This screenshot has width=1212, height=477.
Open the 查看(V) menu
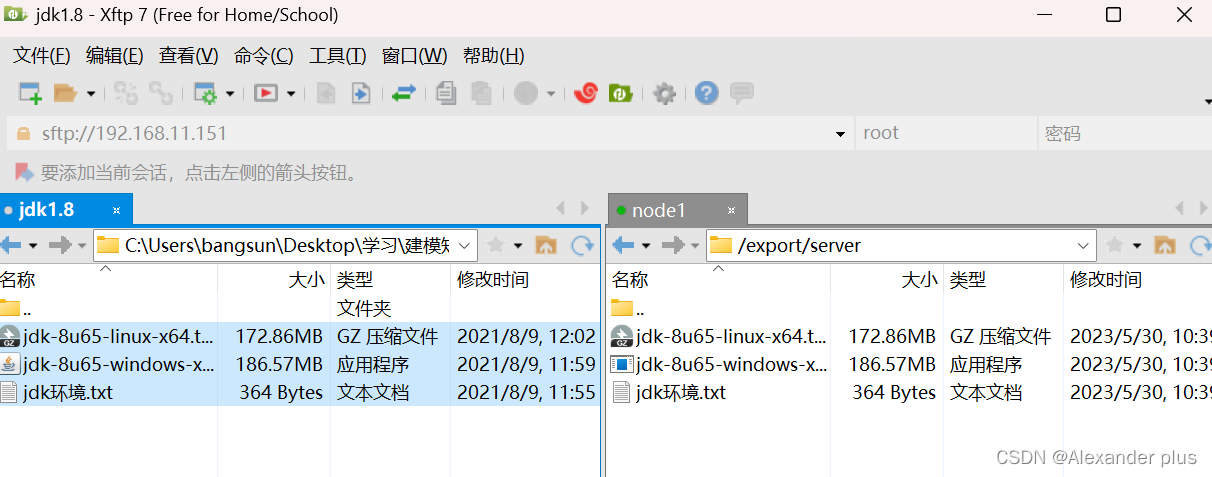click(189, 56)
